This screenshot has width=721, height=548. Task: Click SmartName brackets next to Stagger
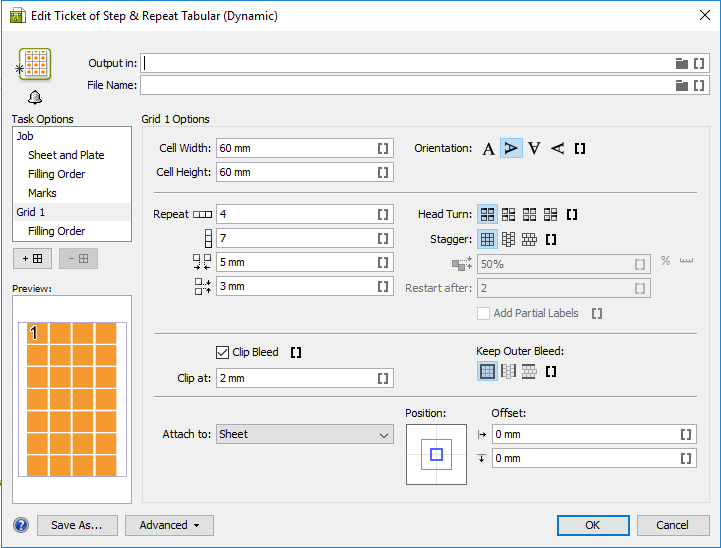click(x=551, y=239)
